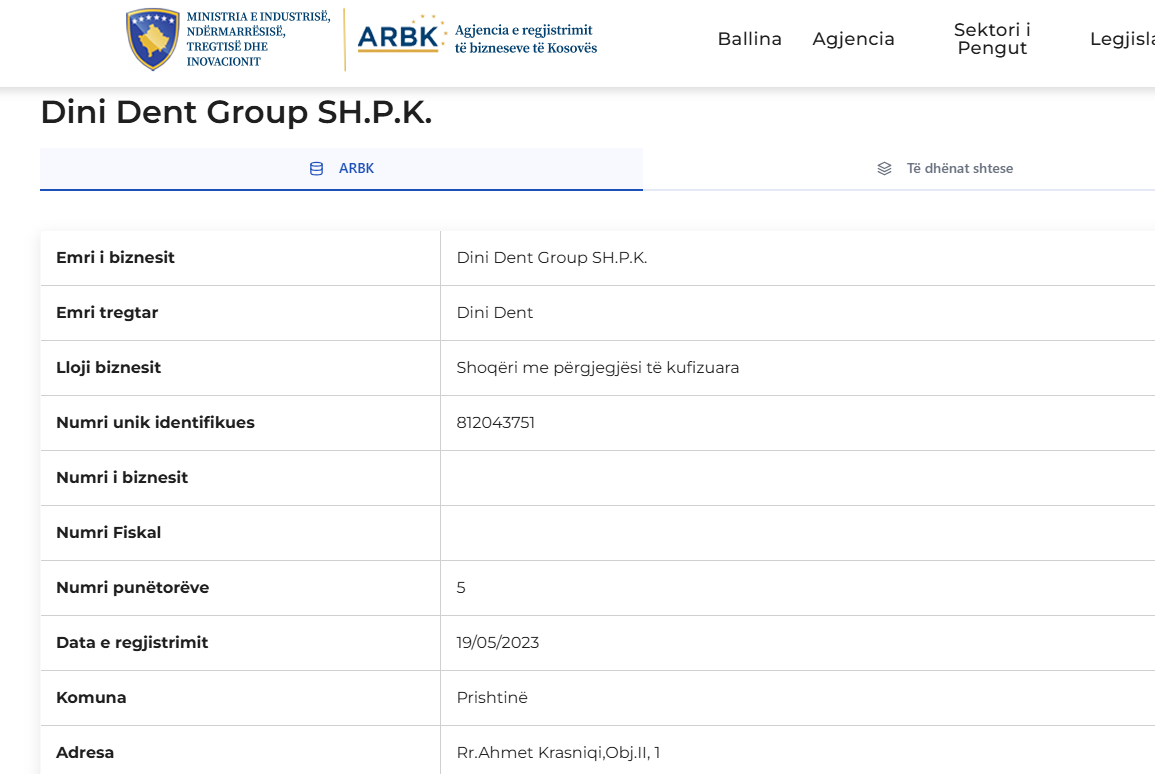Select Shoqëri me përgjegjësi të kufizuara value

pyautogui.click(x=597, y=367)
